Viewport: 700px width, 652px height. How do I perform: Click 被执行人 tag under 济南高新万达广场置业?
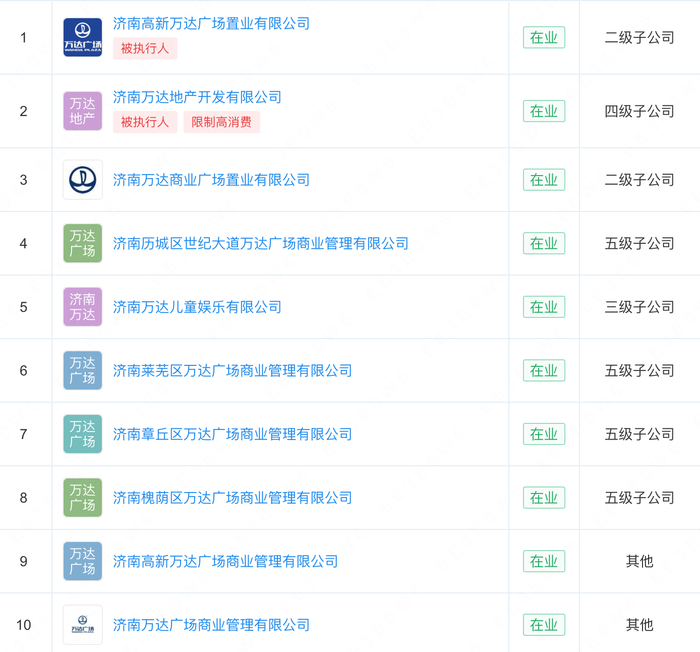coord(145,48)
